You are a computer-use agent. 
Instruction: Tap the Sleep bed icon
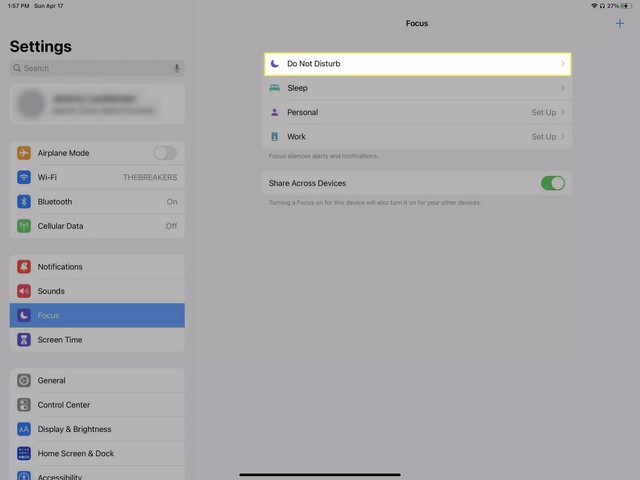tap(274, 88)
